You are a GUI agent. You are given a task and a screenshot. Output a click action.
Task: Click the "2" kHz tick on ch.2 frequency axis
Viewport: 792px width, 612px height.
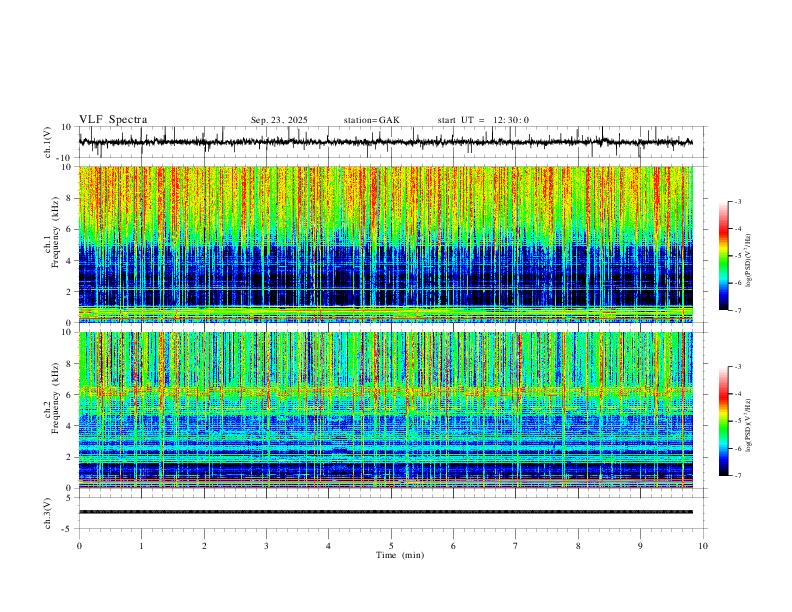69,457
